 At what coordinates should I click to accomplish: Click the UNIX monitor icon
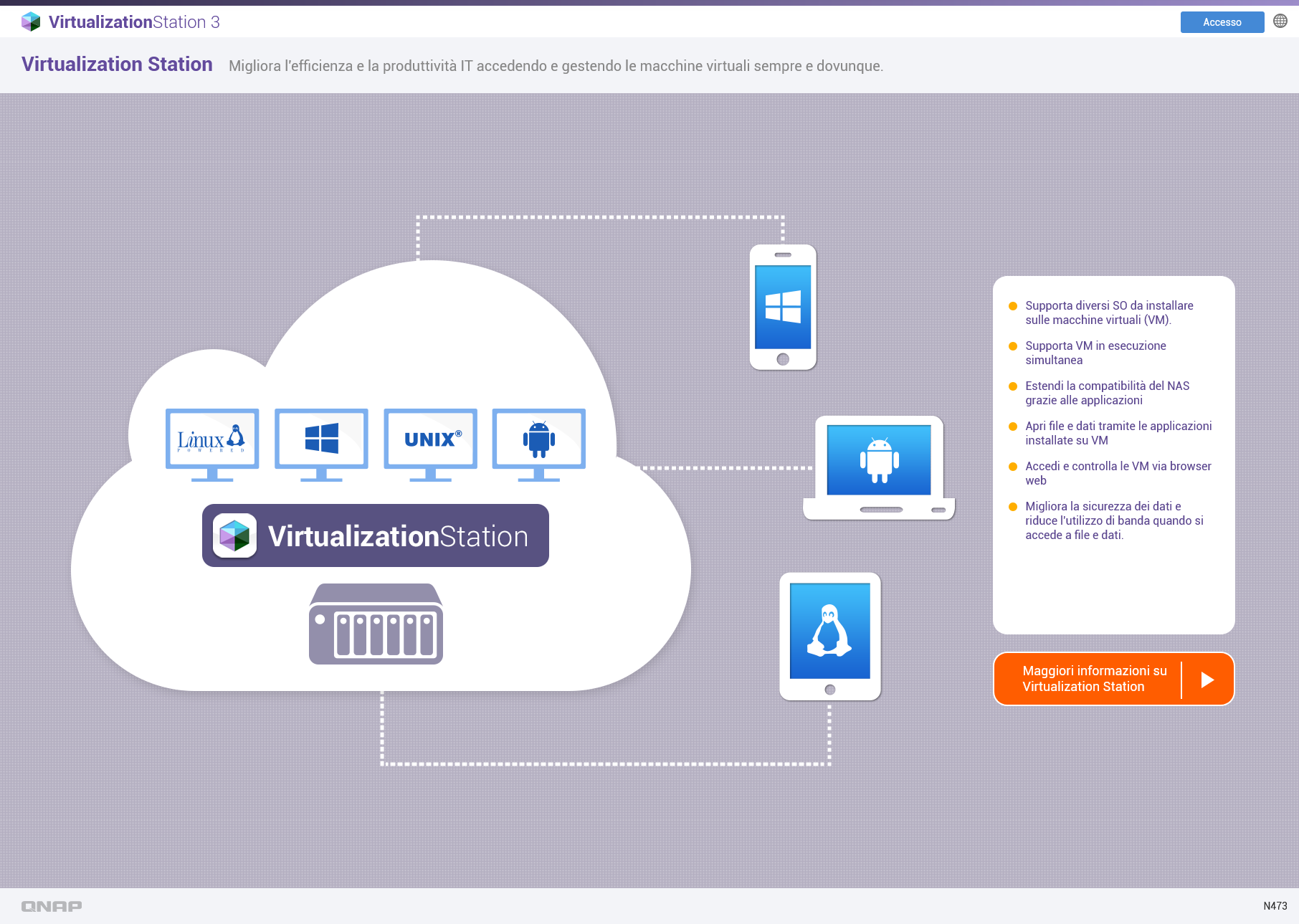(430, 444)
